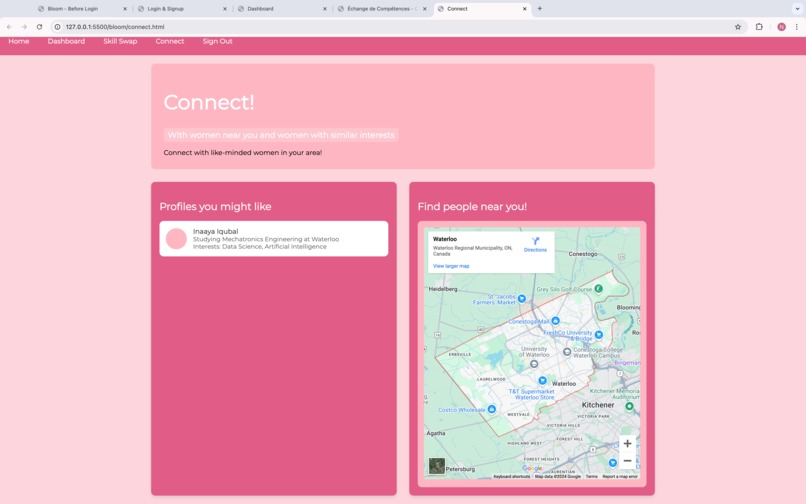Zoom out on the map

[627, 461]
